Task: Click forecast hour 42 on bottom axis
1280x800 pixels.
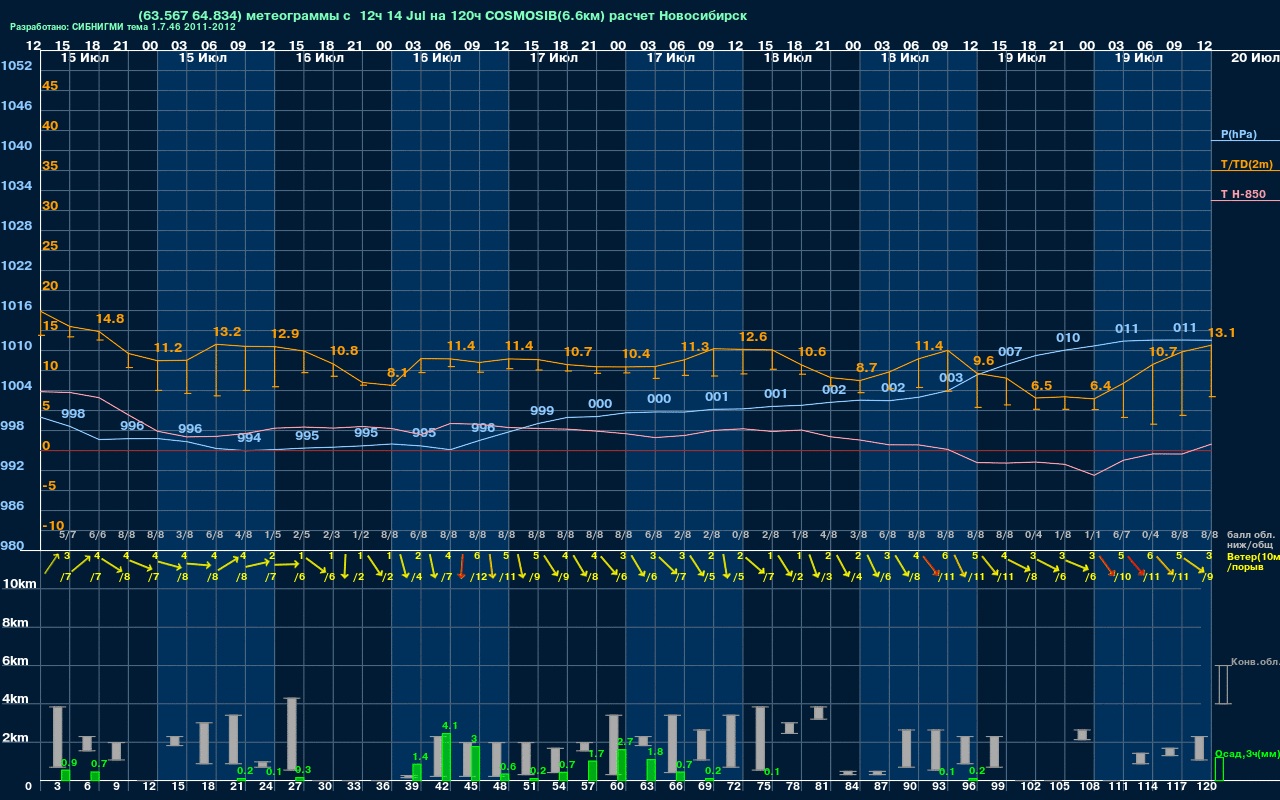Action: [x=442, y=788]
